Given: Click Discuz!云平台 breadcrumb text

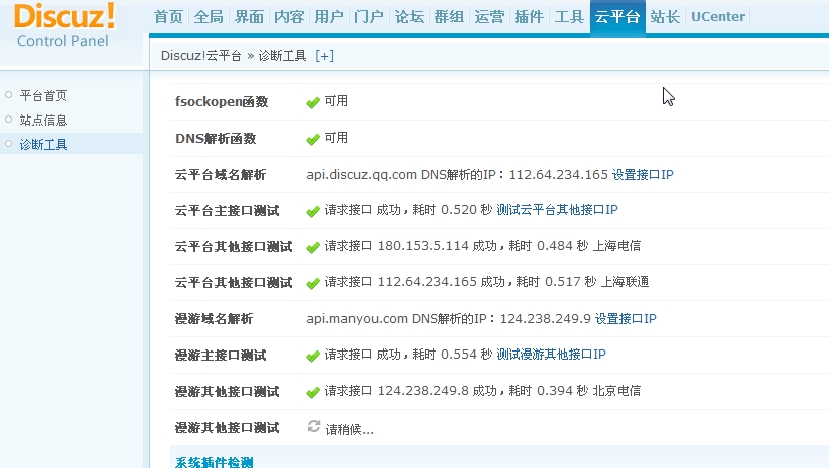Looking at the screenshot, I should pos(201,56).
